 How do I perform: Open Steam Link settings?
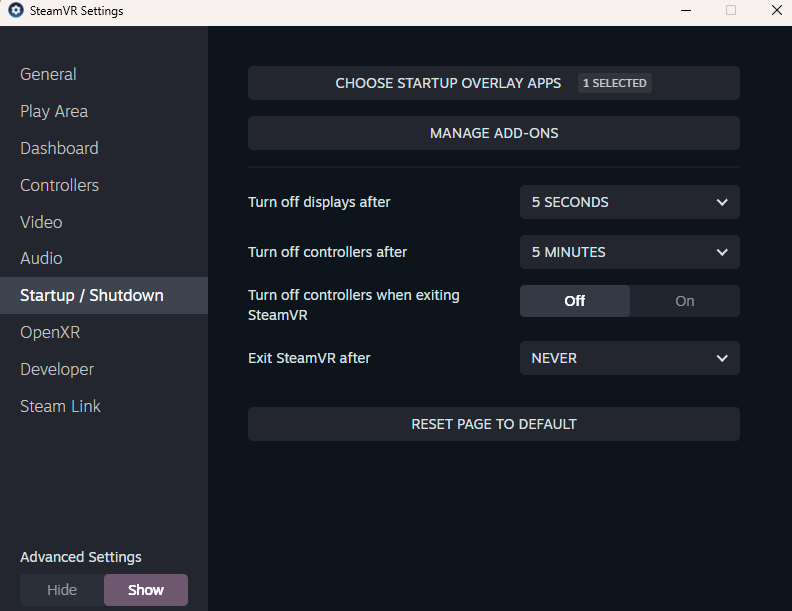60,406
